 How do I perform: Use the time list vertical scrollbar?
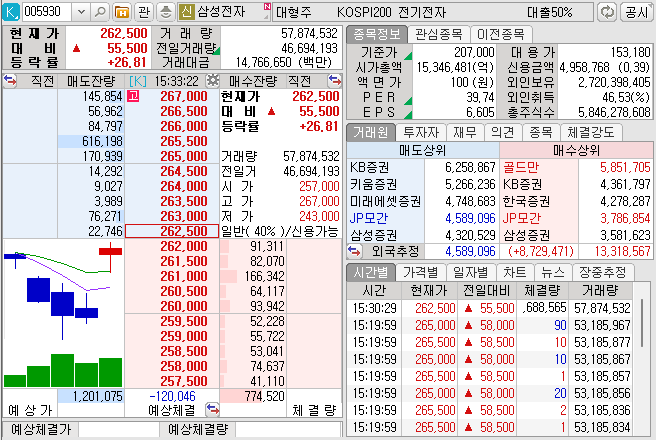pos(642,322)
